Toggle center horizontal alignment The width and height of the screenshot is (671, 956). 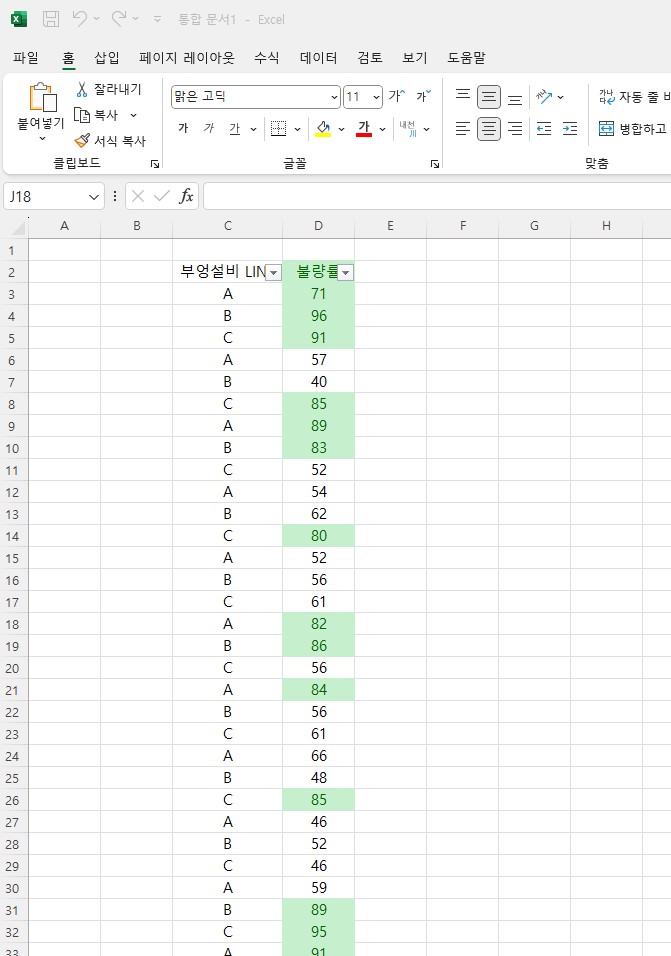click(489, 129)
